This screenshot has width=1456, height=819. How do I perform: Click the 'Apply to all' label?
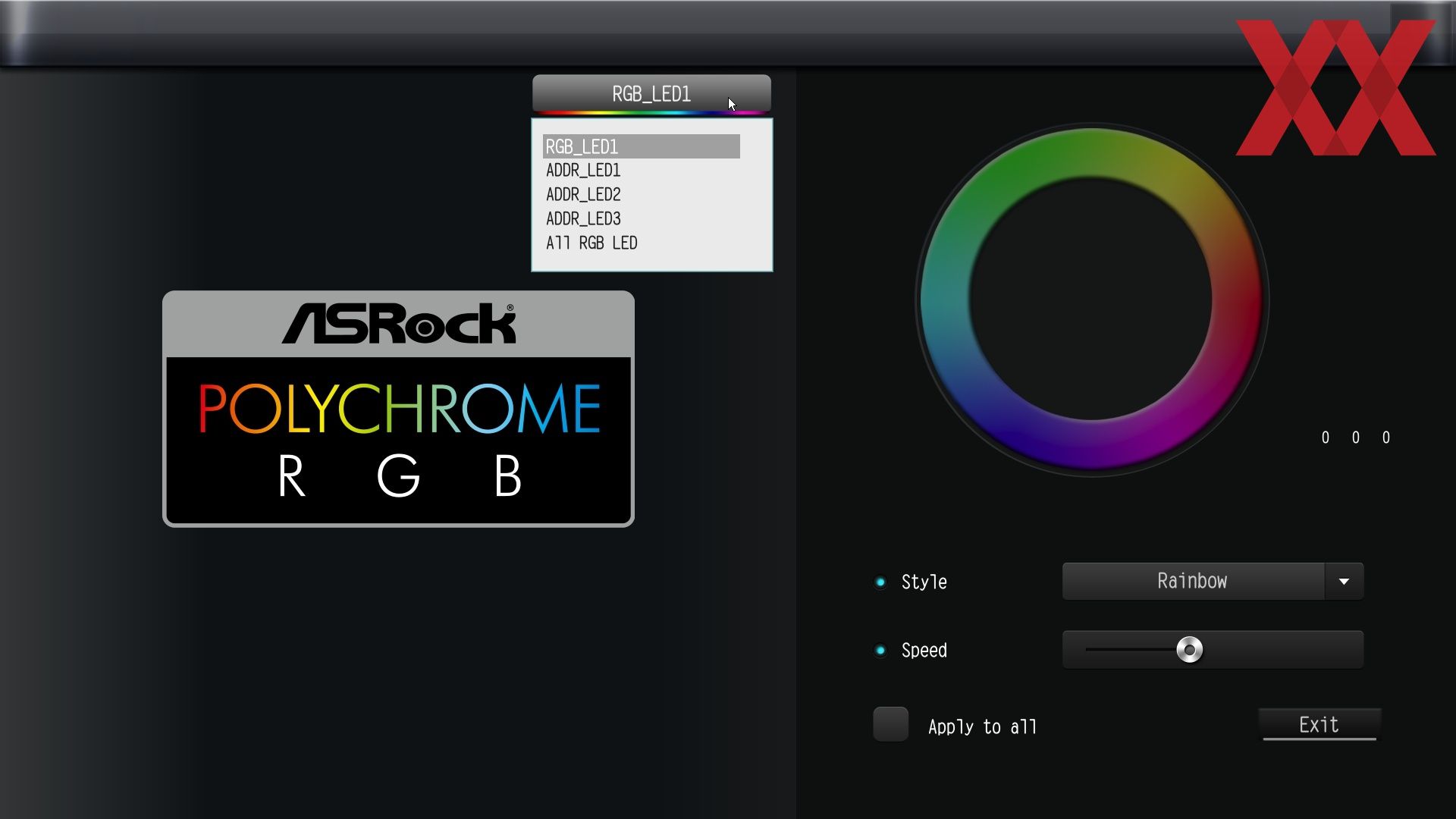982,727
